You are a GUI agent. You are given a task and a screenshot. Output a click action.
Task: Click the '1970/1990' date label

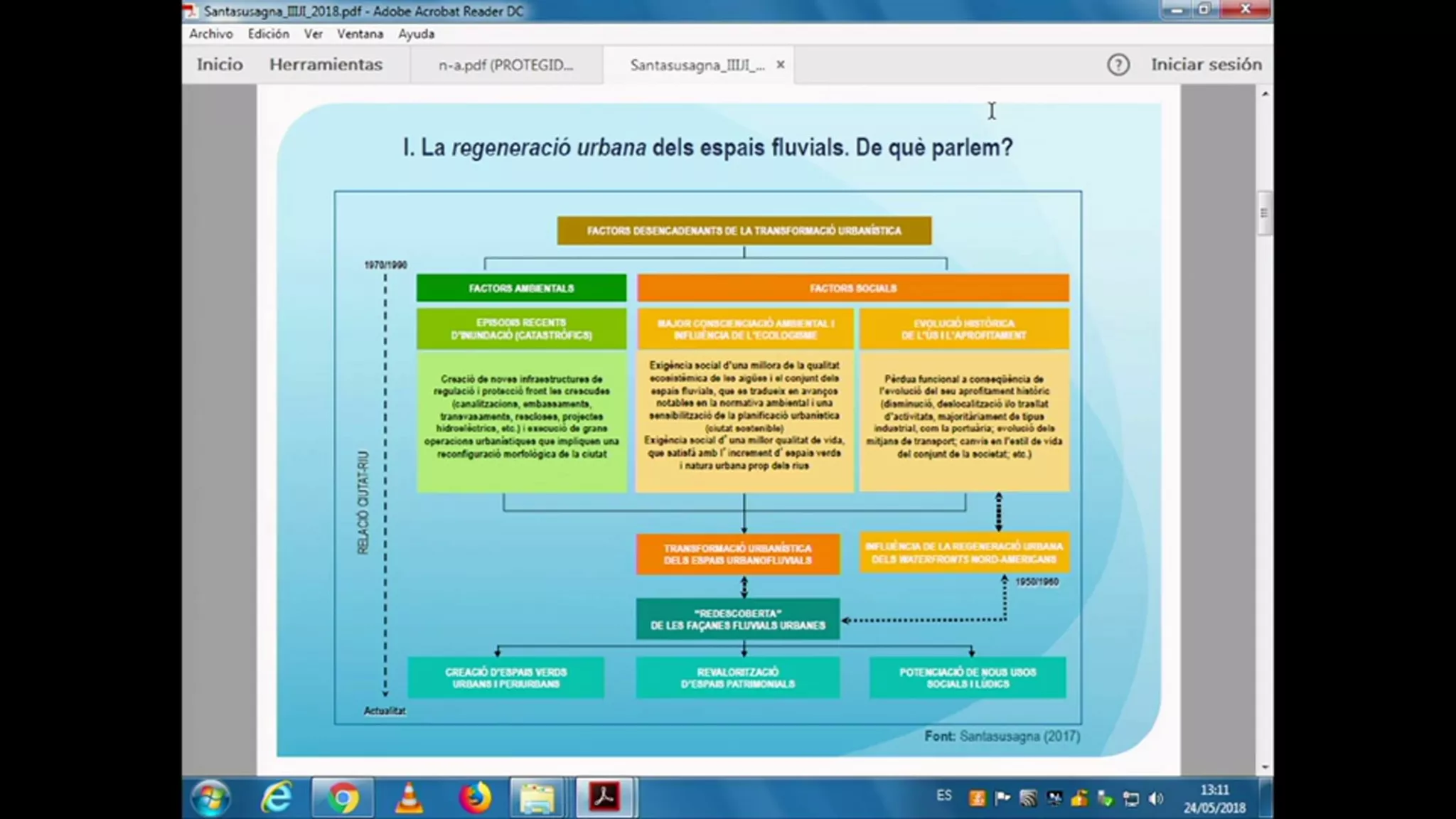point(385,264)
